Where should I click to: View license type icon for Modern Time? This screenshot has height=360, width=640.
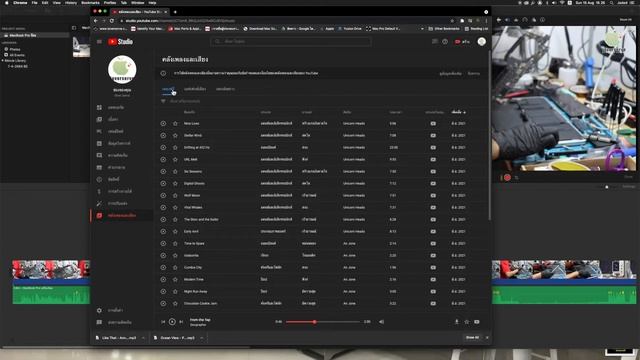click(x=433, y=279)
